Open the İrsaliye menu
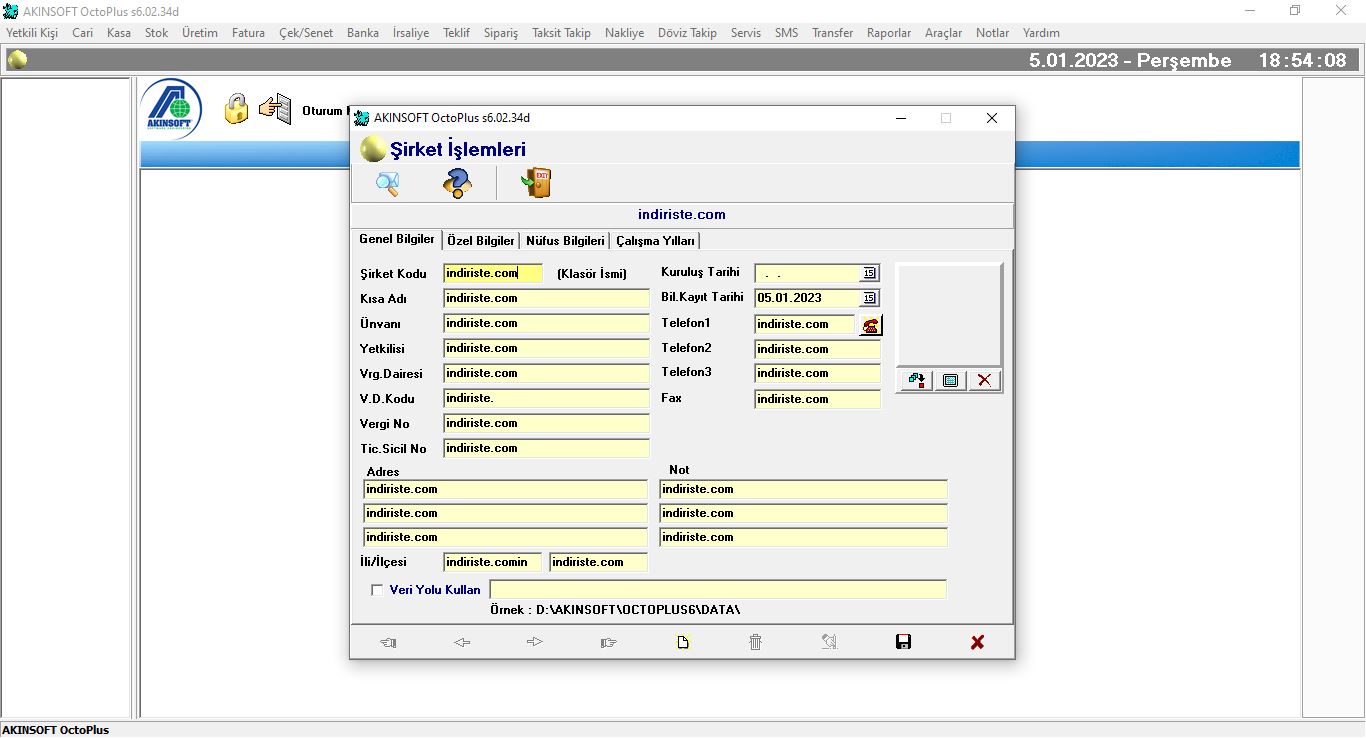This screenshot has width=1366, height=738. click(411, 33)
